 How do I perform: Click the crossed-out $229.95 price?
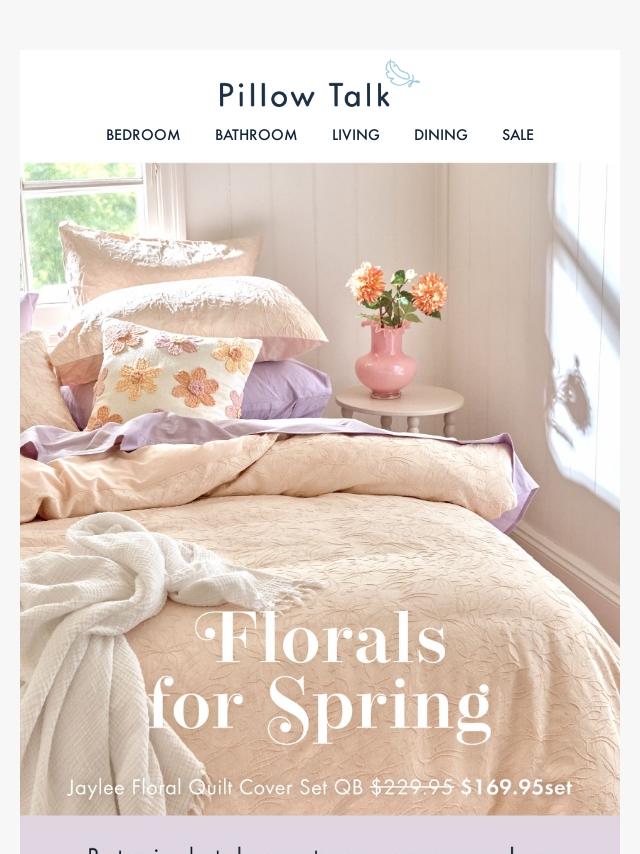click(412, 788)
